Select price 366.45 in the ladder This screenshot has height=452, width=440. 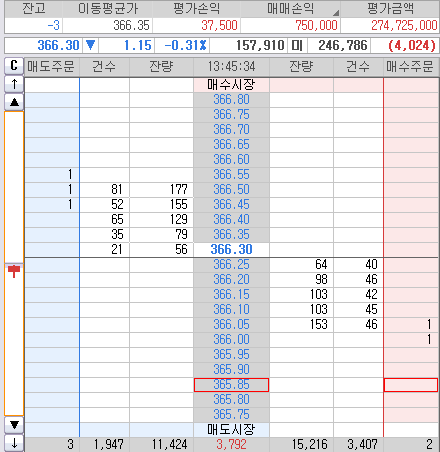click(231, 204)
